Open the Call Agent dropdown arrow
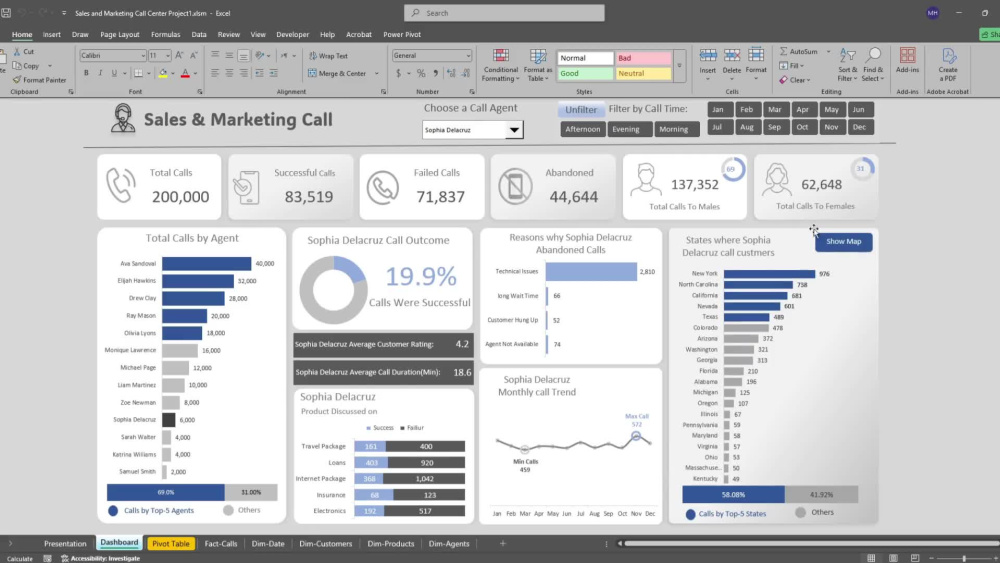Image resolution: width=1000 pixels, height=563 pixels. (x=514, y=130)
